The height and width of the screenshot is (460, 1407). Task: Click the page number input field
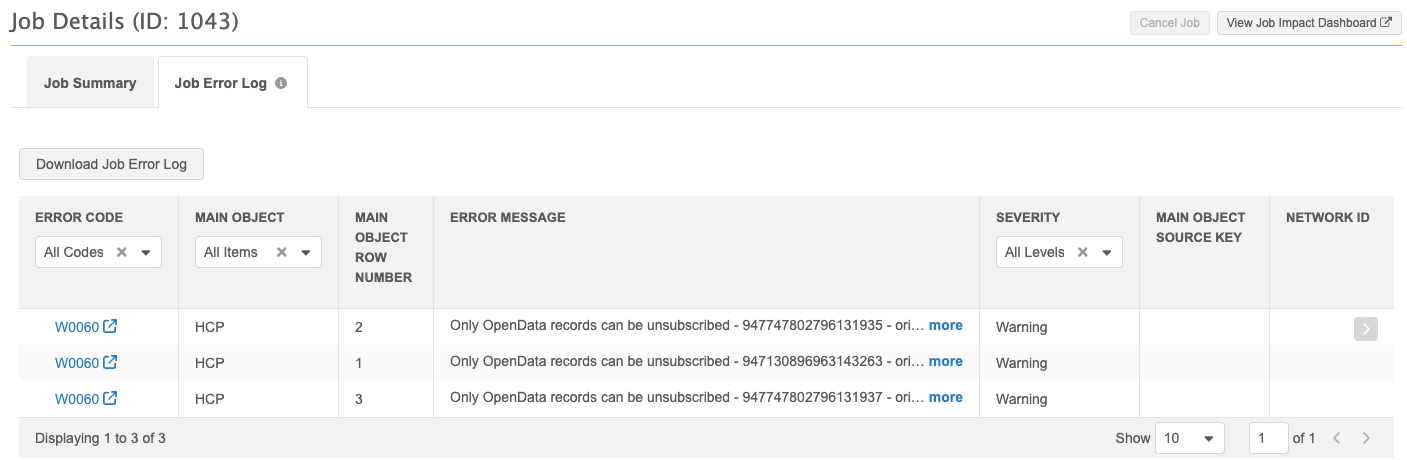1268,438
